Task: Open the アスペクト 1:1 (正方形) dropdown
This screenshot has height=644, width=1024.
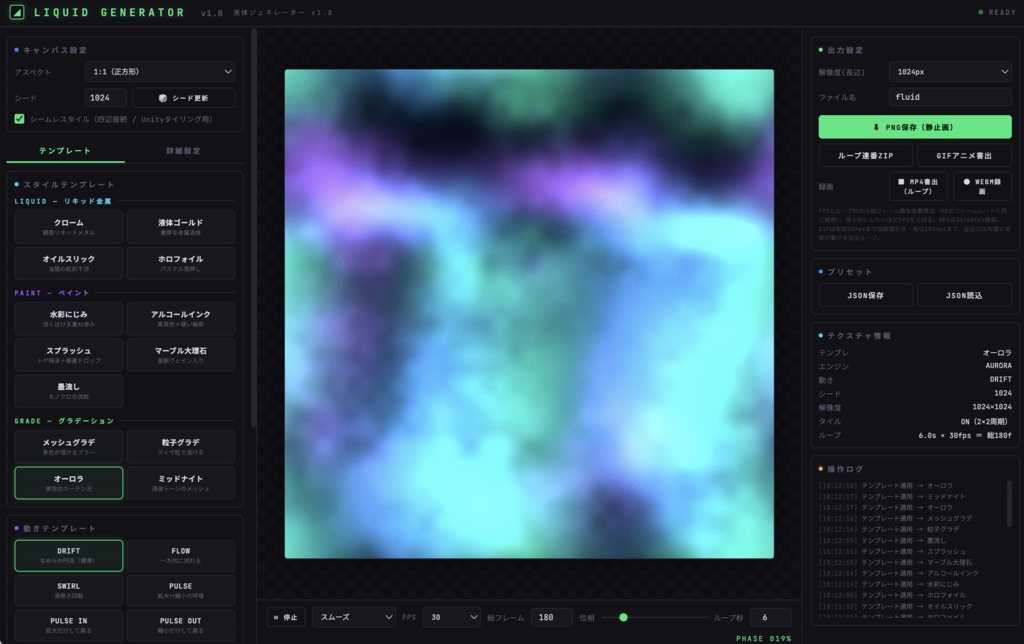Action: point(160,72)
